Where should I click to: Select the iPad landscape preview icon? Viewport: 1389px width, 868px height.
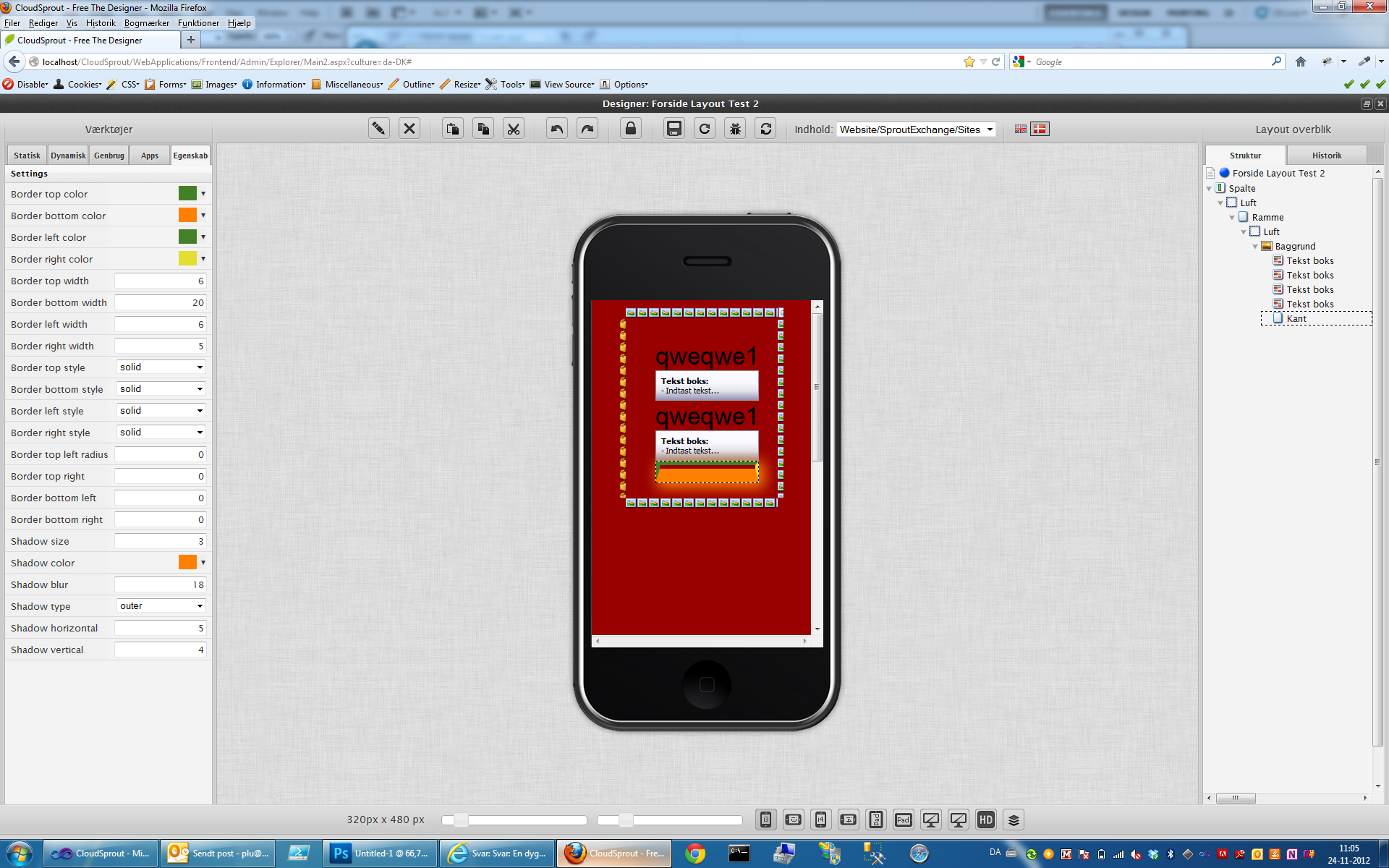tap(903, 820)
